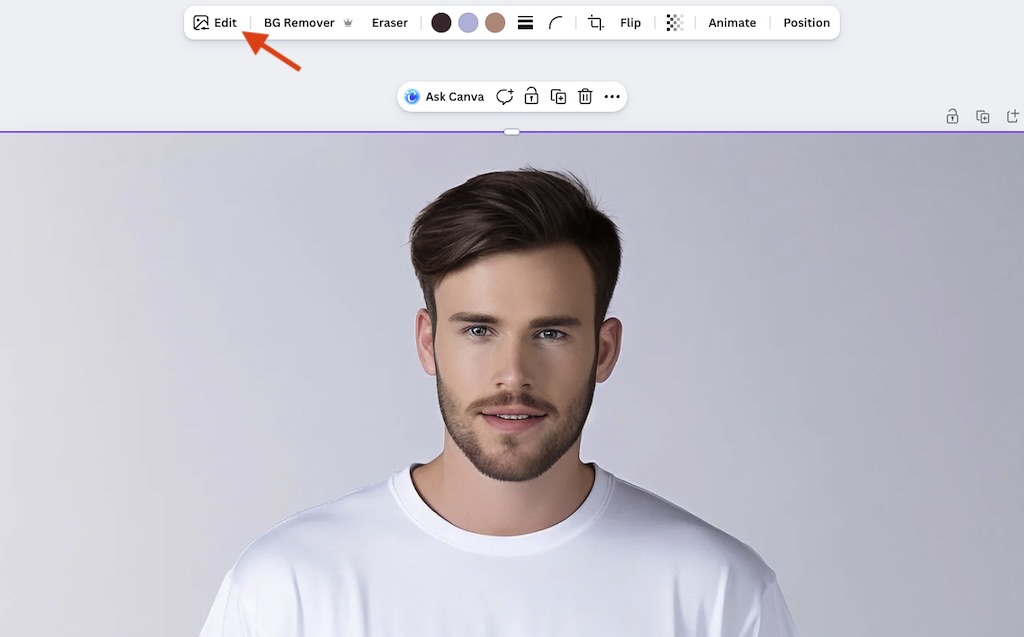Image resolution: width=1024 pixels, height=637 pixels.
Task: Open the three-dot more options menu
Action: coord(612,96)
